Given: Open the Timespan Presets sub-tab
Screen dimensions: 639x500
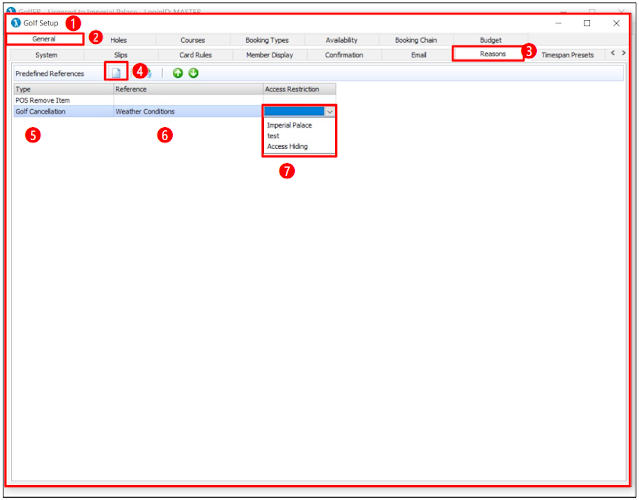Looking at the screenshot, I should (567, 55).
